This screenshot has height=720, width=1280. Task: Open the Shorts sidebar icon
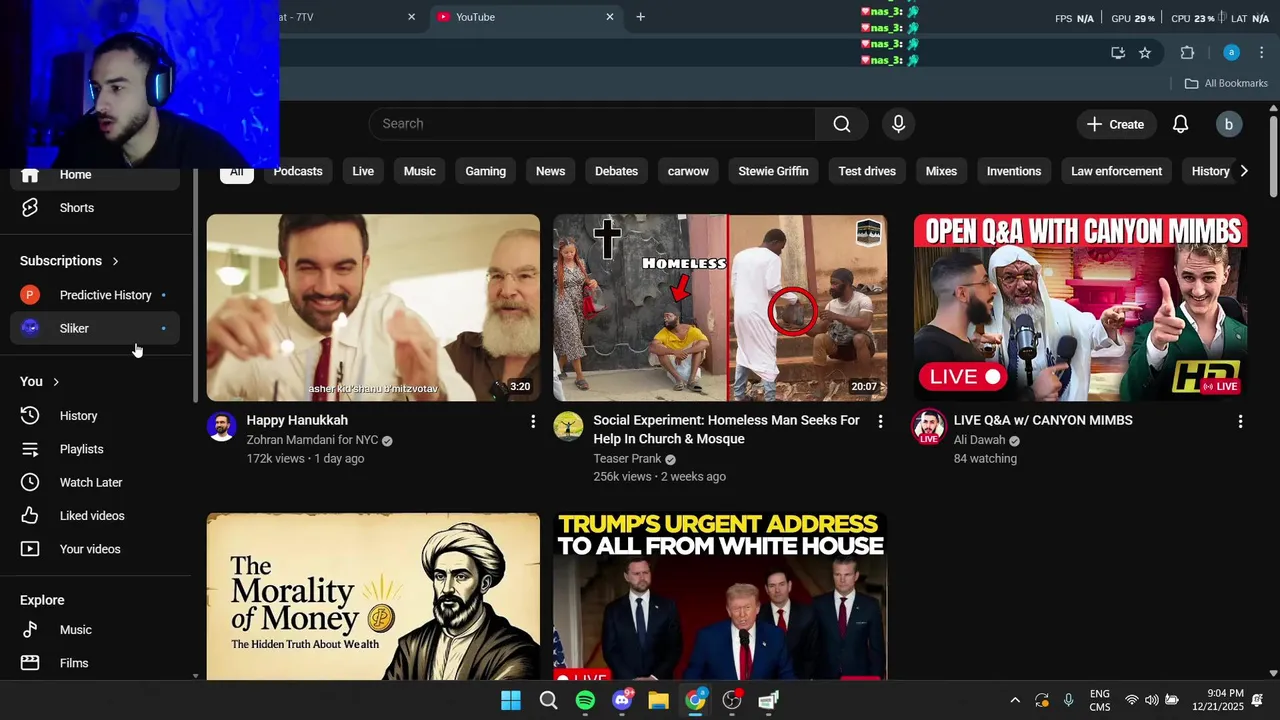(30, 208)
